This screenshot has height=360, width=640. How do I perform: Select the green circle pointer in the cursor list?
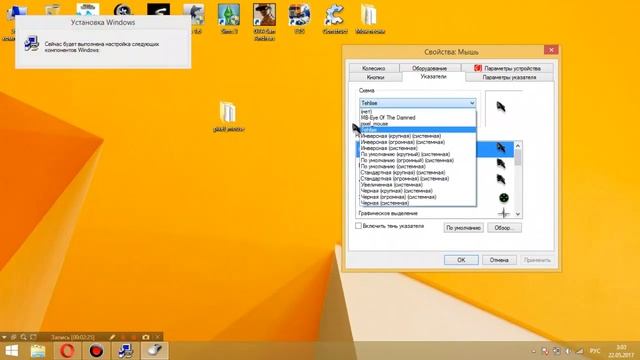click(x=504, y=198)
